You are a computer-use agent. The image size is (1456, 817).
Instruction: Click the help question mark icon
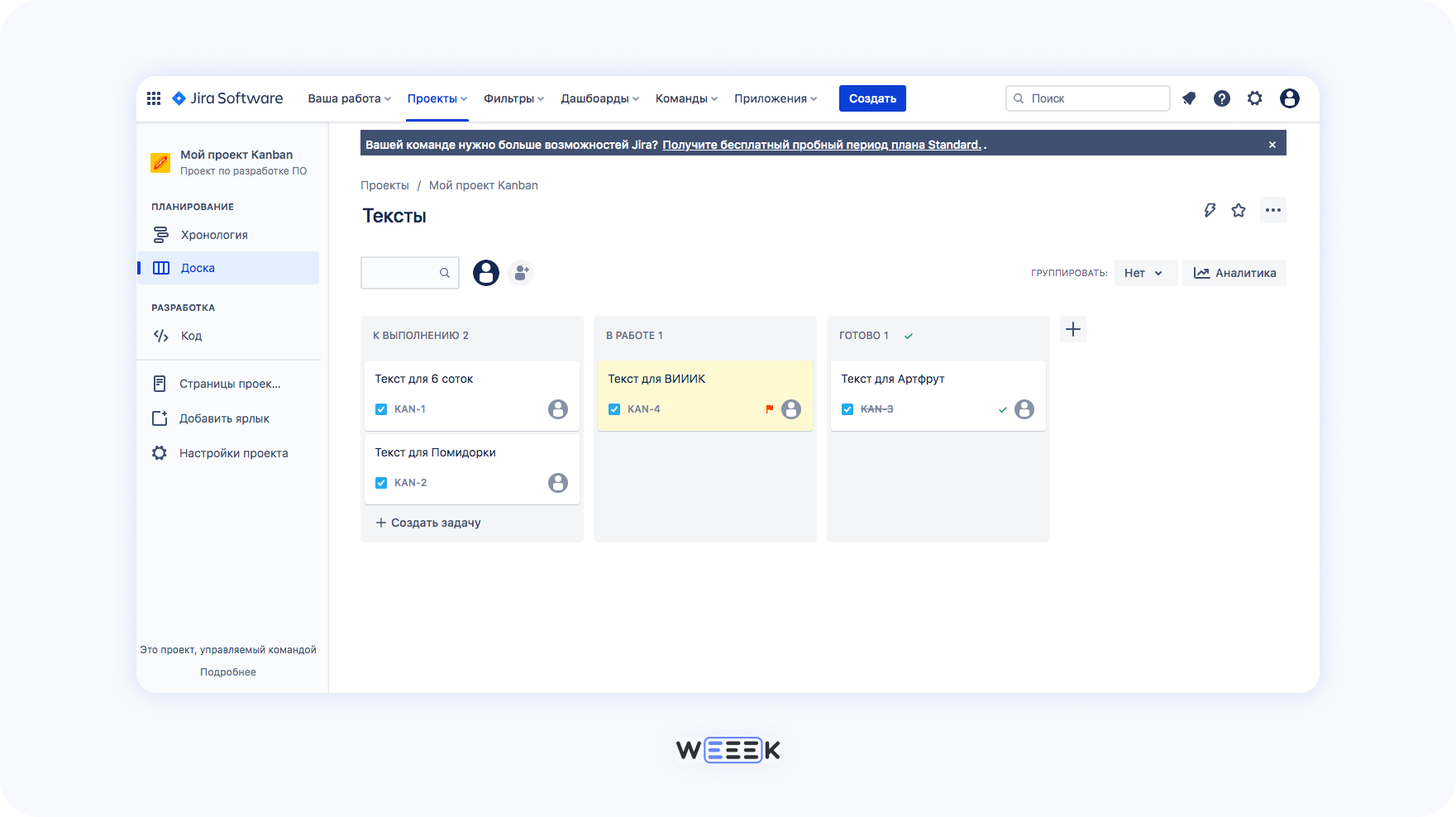[x=1222, y=98]
